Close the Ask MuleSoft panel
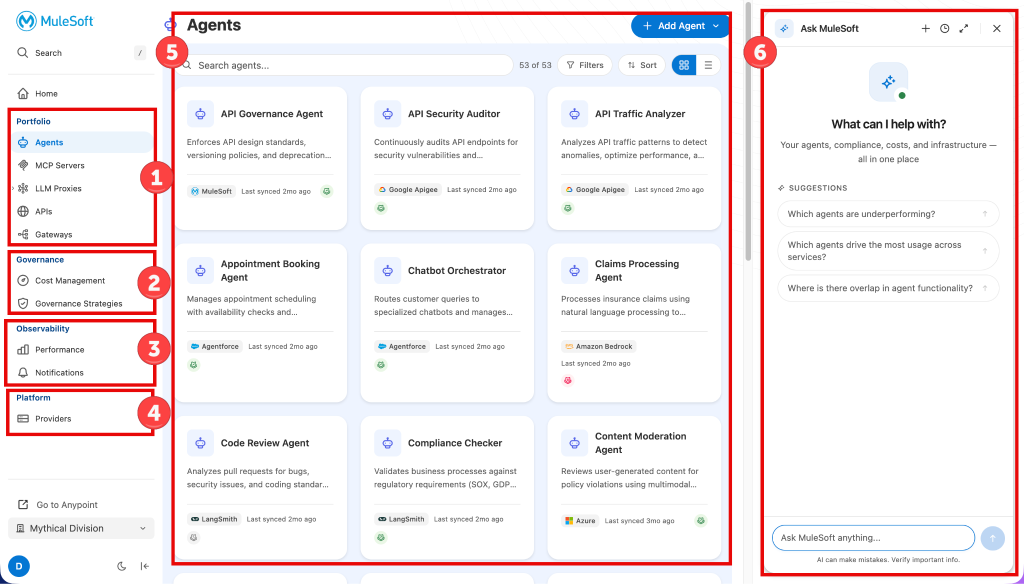 (x=997, y=29)
